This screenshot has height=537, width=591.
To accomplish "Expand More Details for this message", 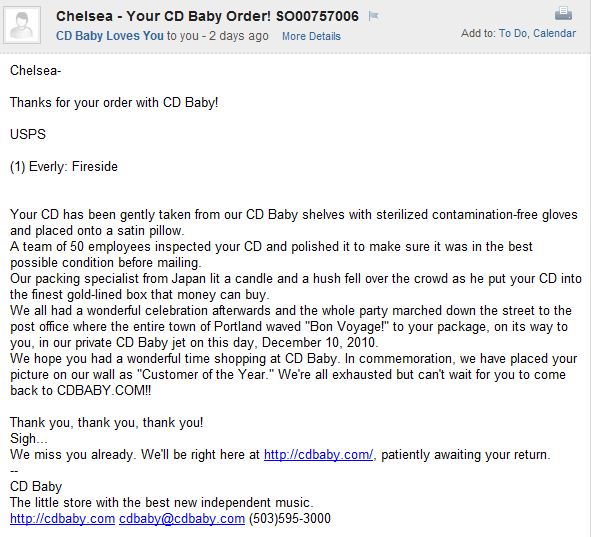I will tap(311, 36).
